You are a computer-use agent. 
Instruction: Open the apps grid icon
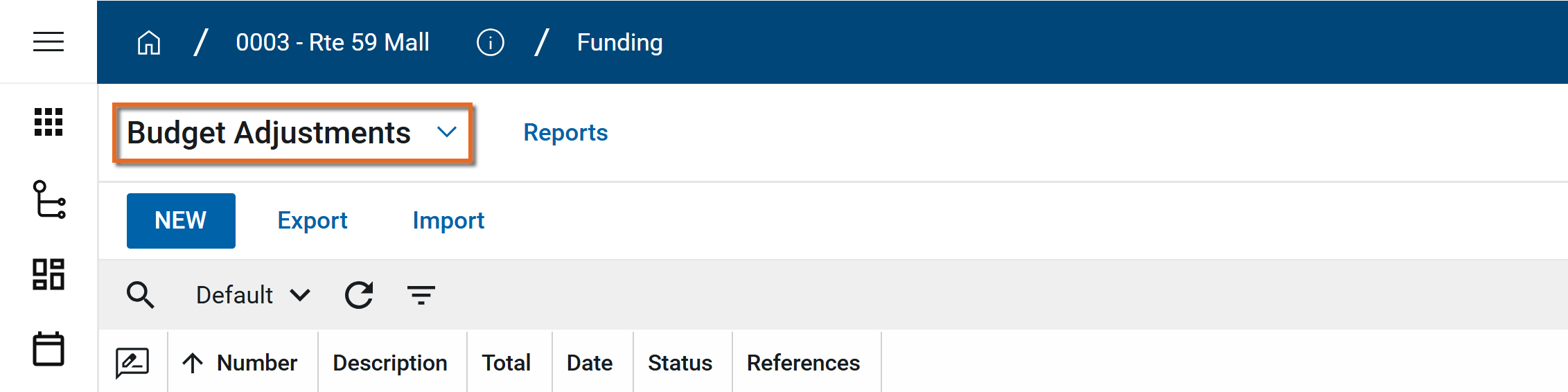[49, 122]
